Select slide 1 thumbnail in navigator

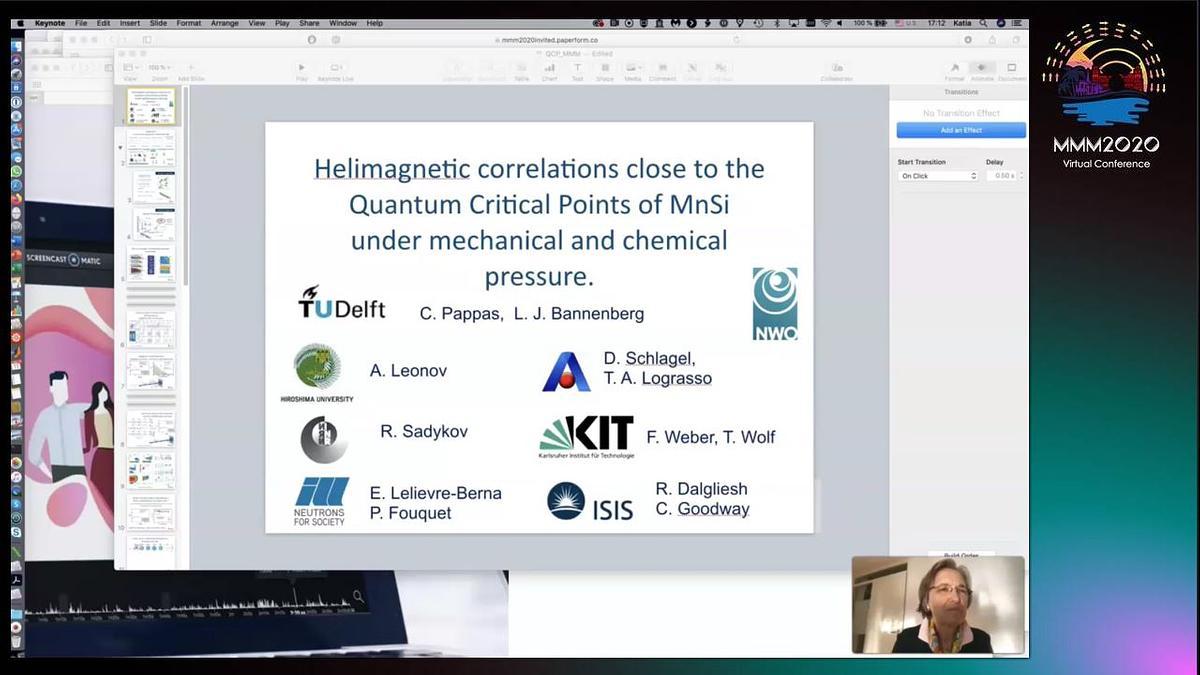coord(151,106)
